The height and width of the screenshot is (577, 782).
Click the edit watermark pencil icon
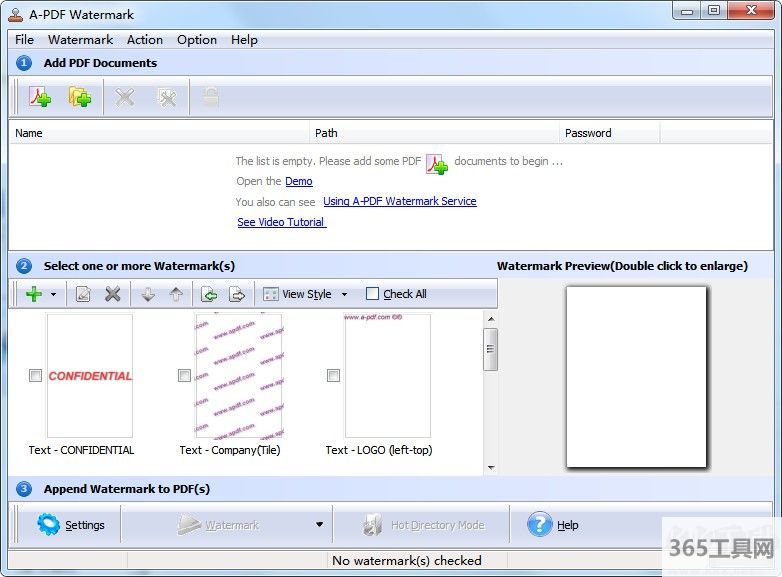(x=83, y=294)
